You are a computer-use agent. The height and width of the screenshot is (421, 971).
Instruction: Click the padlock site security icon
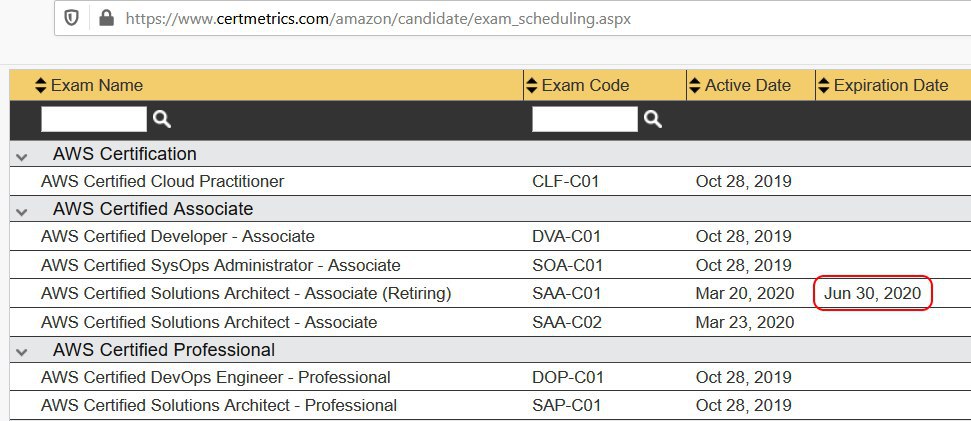(x=107, y=19)
